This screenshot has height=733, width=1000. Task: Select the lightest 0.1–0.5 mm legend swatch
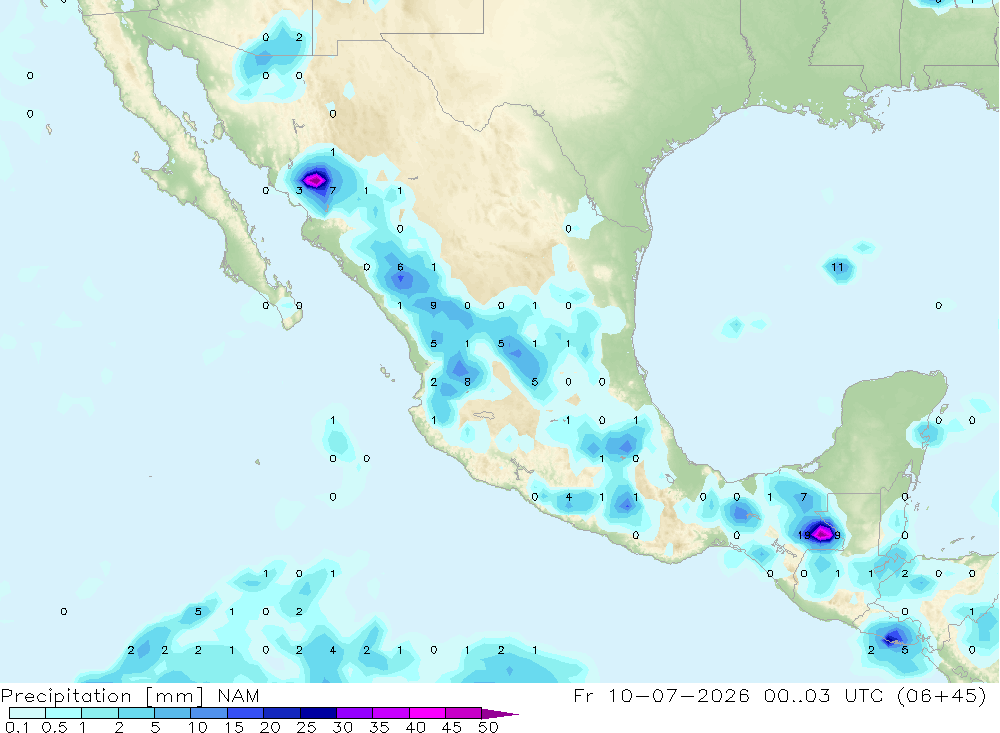(x=27, y=713)
